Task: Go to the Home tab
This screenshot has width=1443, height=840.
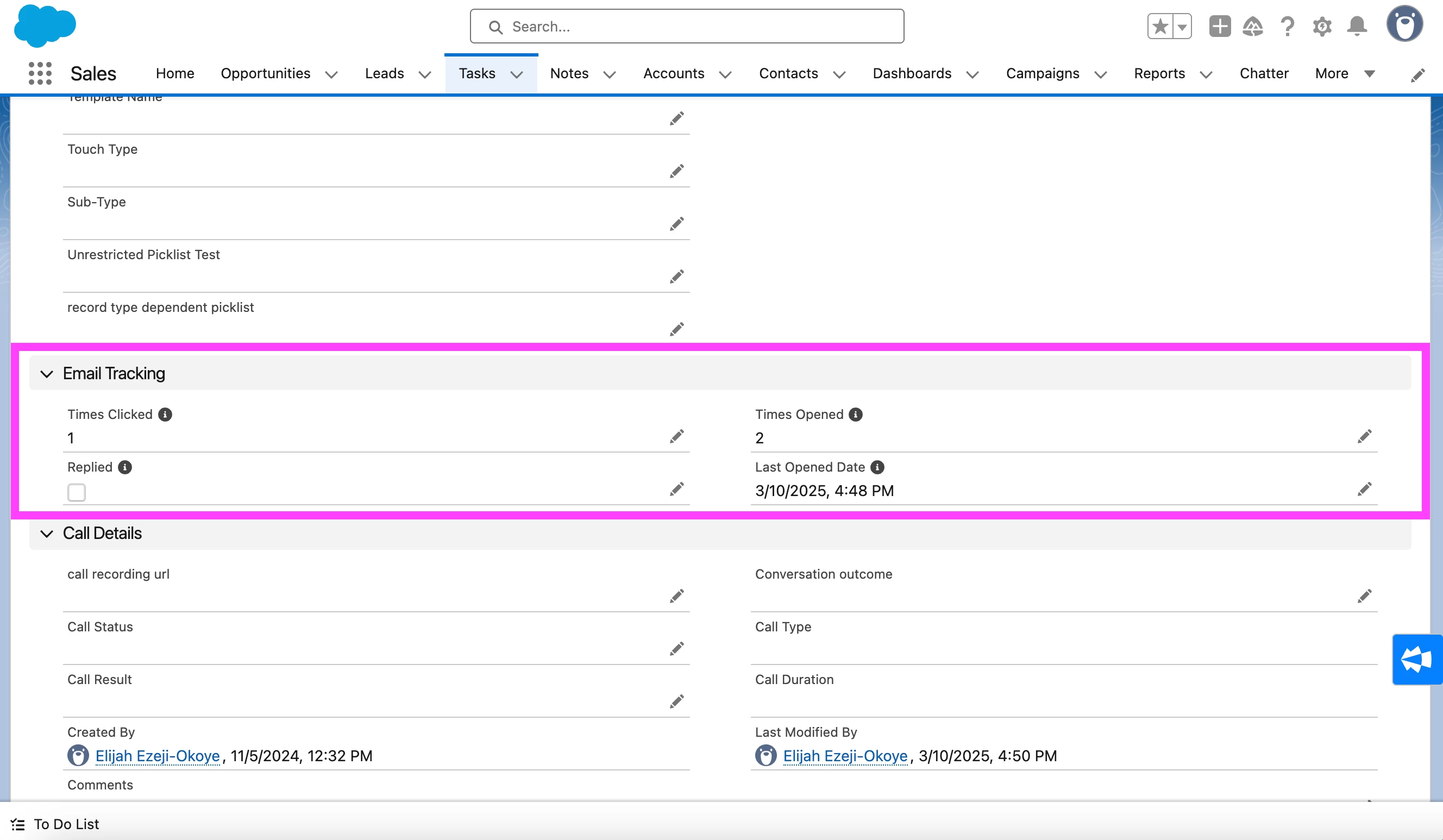Action: 174,73
